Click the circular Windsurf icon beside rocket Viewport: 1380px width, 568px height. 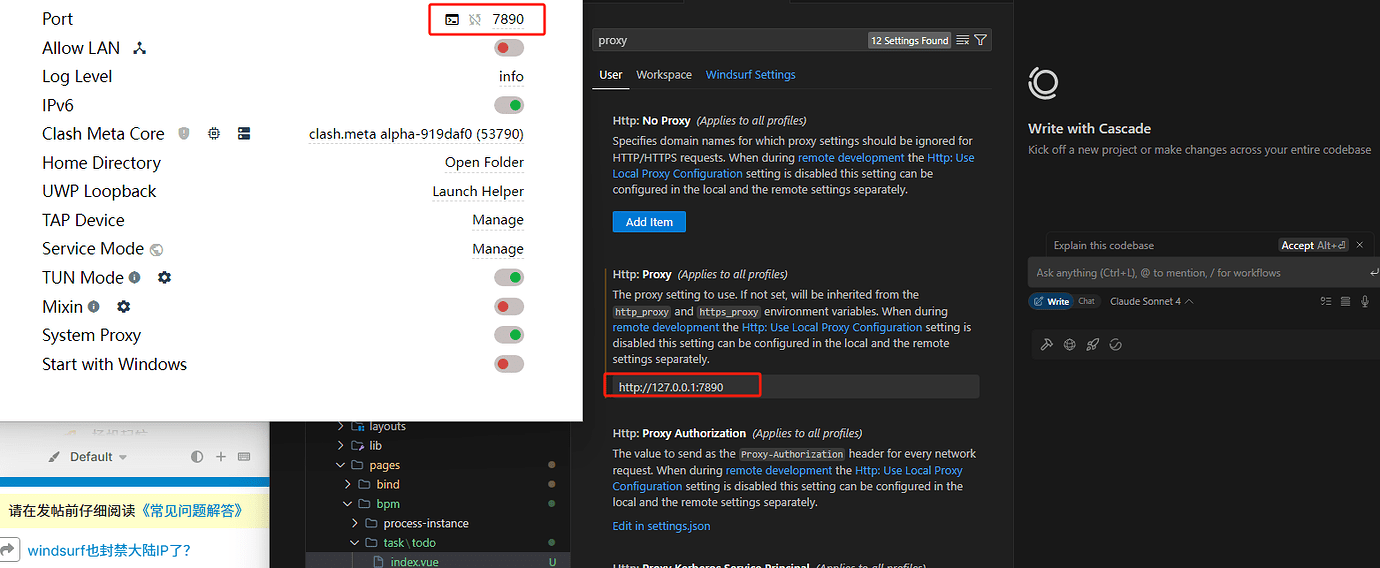(1116, 344)
